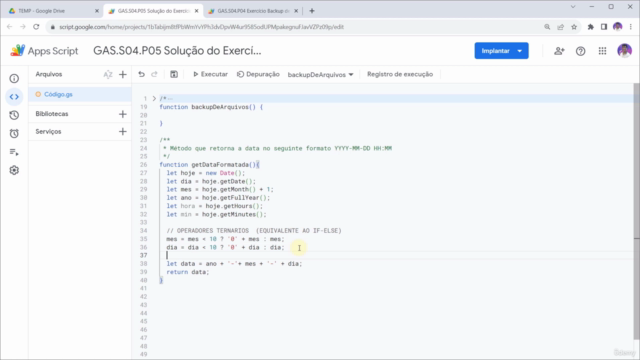The height and width of the screenshot is (360, 640).
Task: Add a service with Serviços plus
Action: [x=123, y=131]
